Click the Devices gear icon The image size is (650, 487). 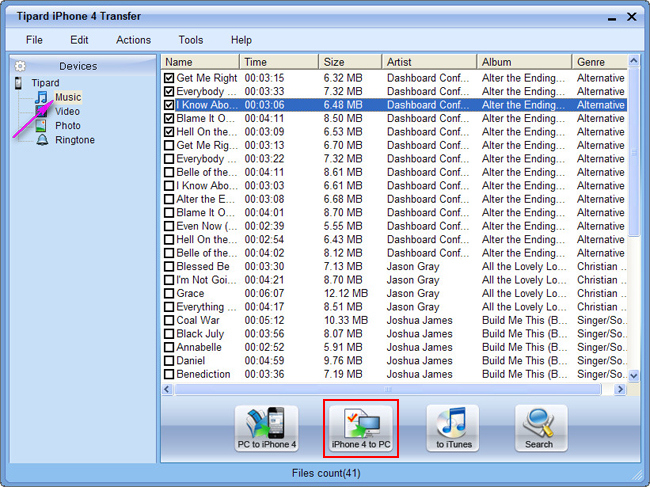20,66
